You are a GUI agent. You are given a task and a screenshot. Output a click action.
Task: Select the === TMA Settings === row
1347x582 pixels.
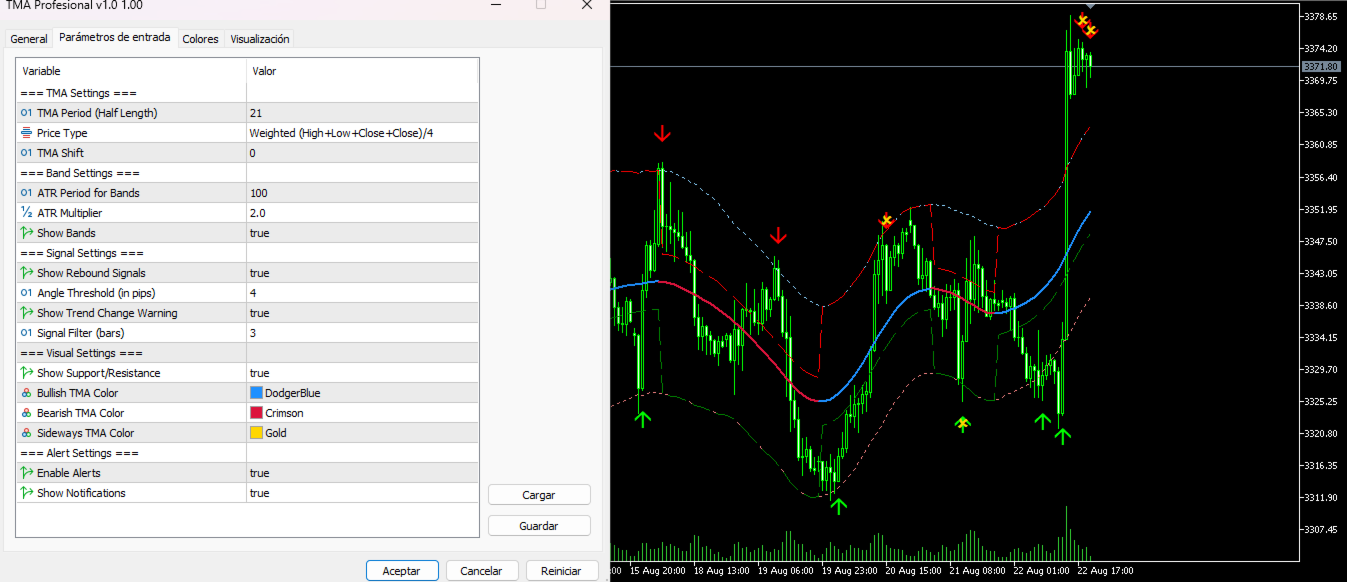[247, 93]
